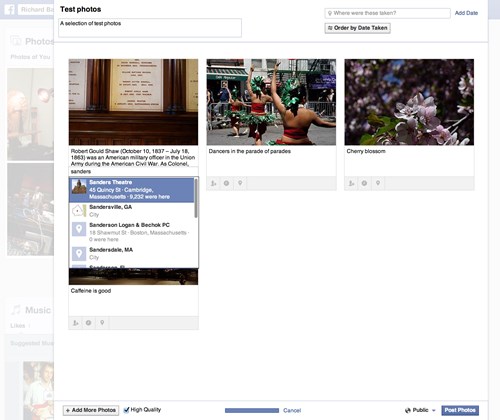This screenshot has width=500, height=420.
Task: Click 'Where were these taken?' field
Action: [x=387, y=13]
